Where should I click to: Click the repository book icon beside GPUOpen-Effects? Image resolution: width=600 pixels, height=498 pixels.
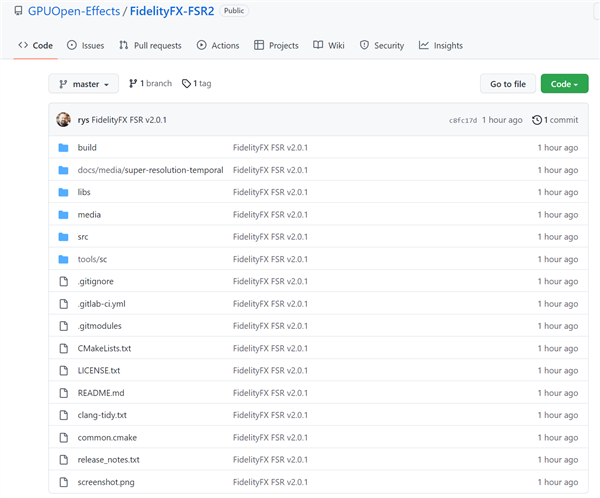[x=18, y=11]
